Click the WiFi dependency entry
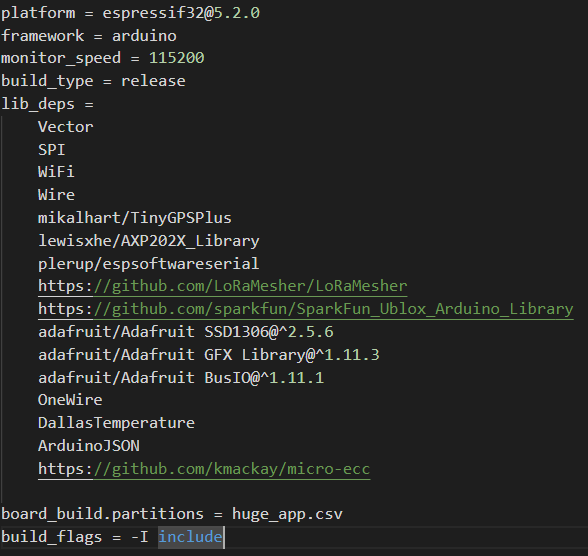The image size is (588, 556). pos(56,172)
